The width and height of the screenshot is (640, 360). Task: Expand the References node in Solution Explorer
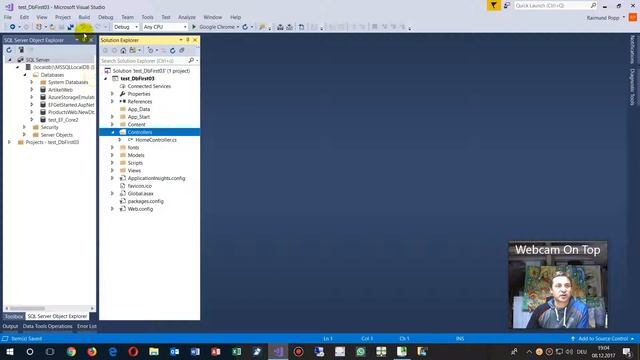click(112, 101)
